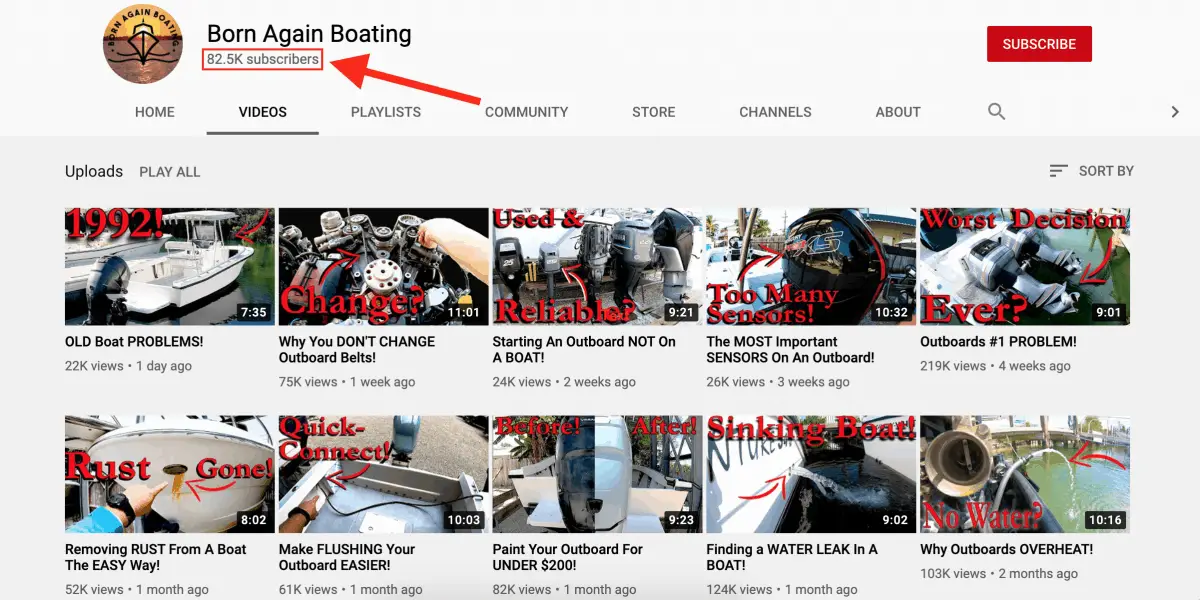Switch to the Home tab
Viewport: 1200px width, 600px height.
(x=155, y=112)
